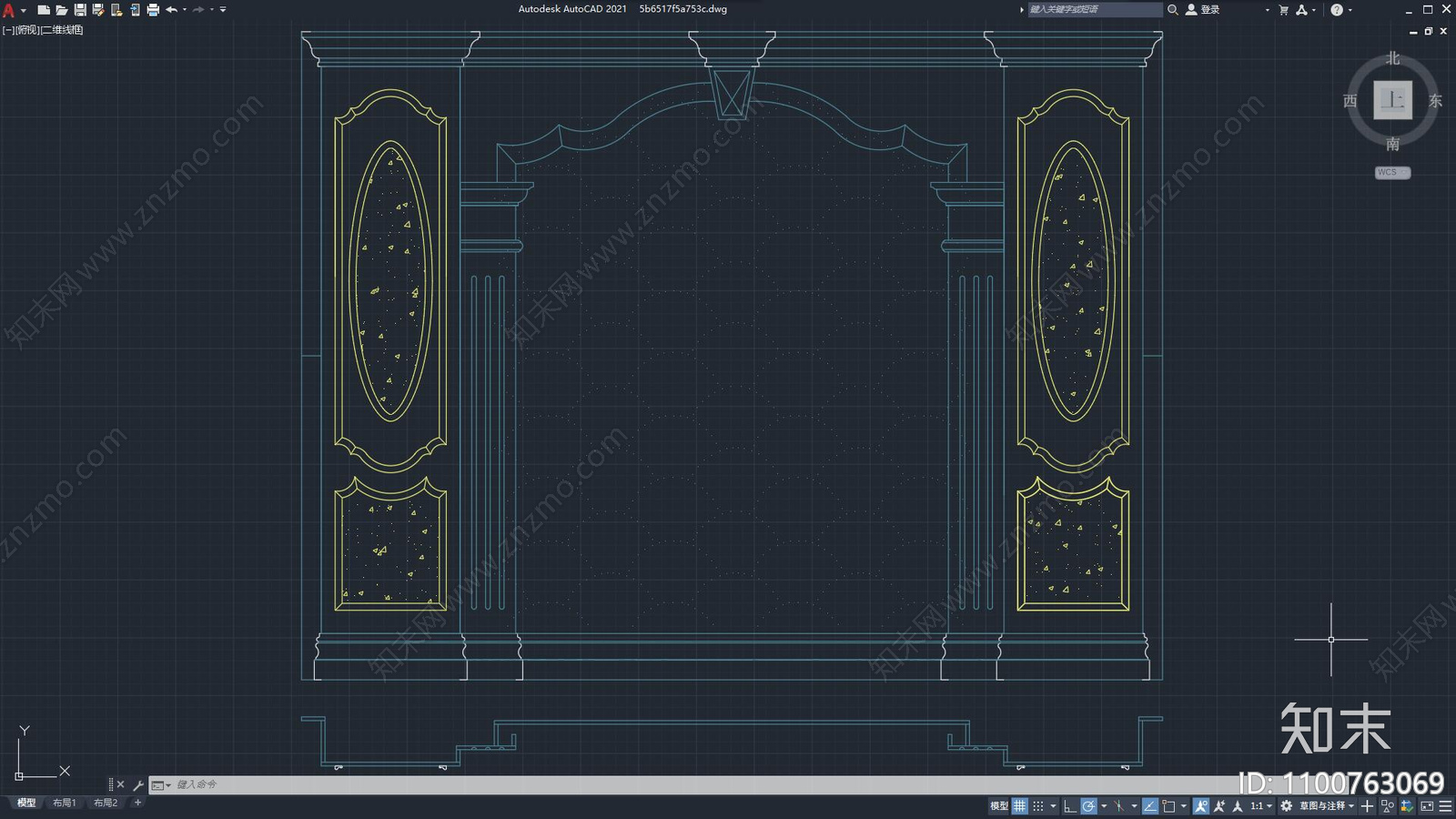Click the Plot printer icon
The height and width of the screenshot is (819, 1456).
153,10
